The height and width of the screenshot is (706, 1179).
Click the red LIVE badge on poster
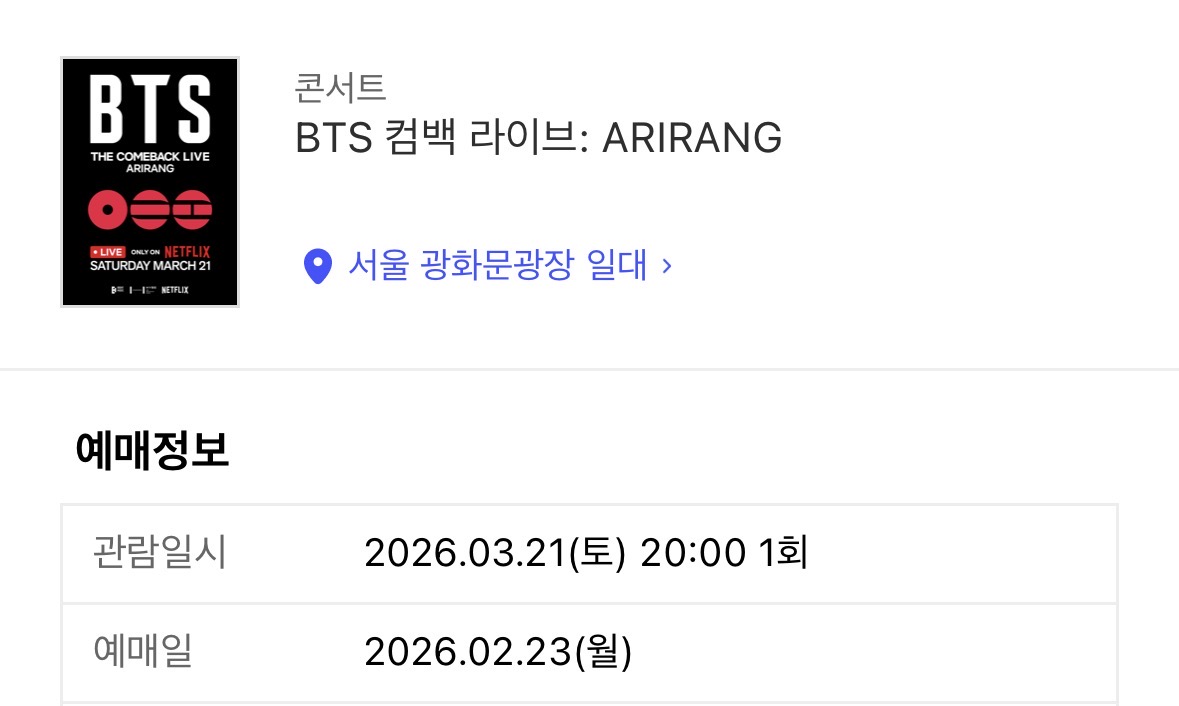(x=108, y=252)
